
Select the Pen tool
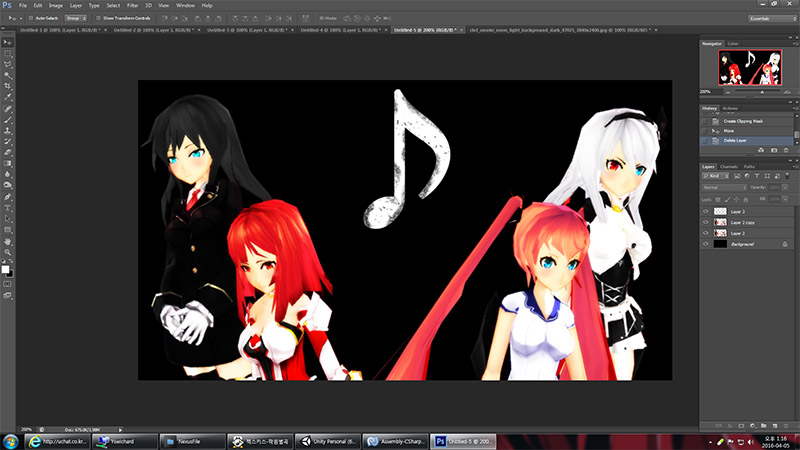click(x=8, y=197)
